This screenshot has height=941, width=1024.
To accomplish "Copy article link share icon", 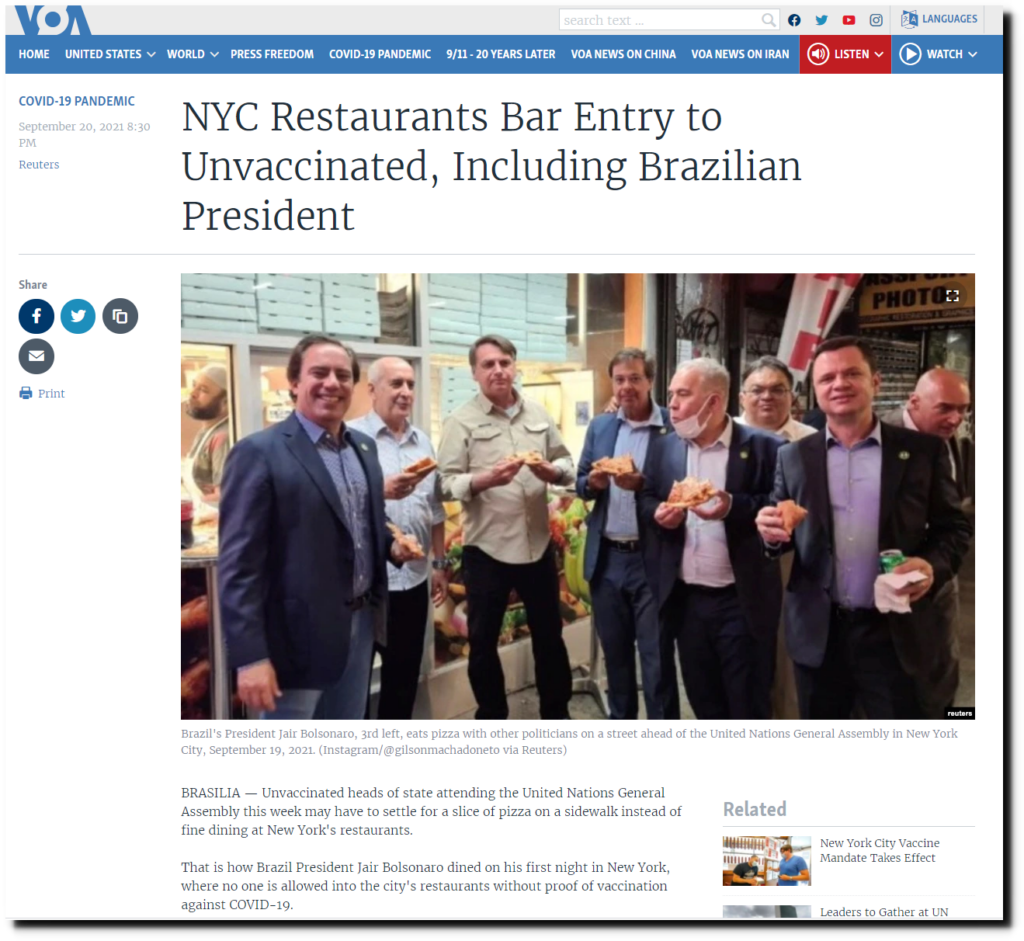I will click(120, 316).
